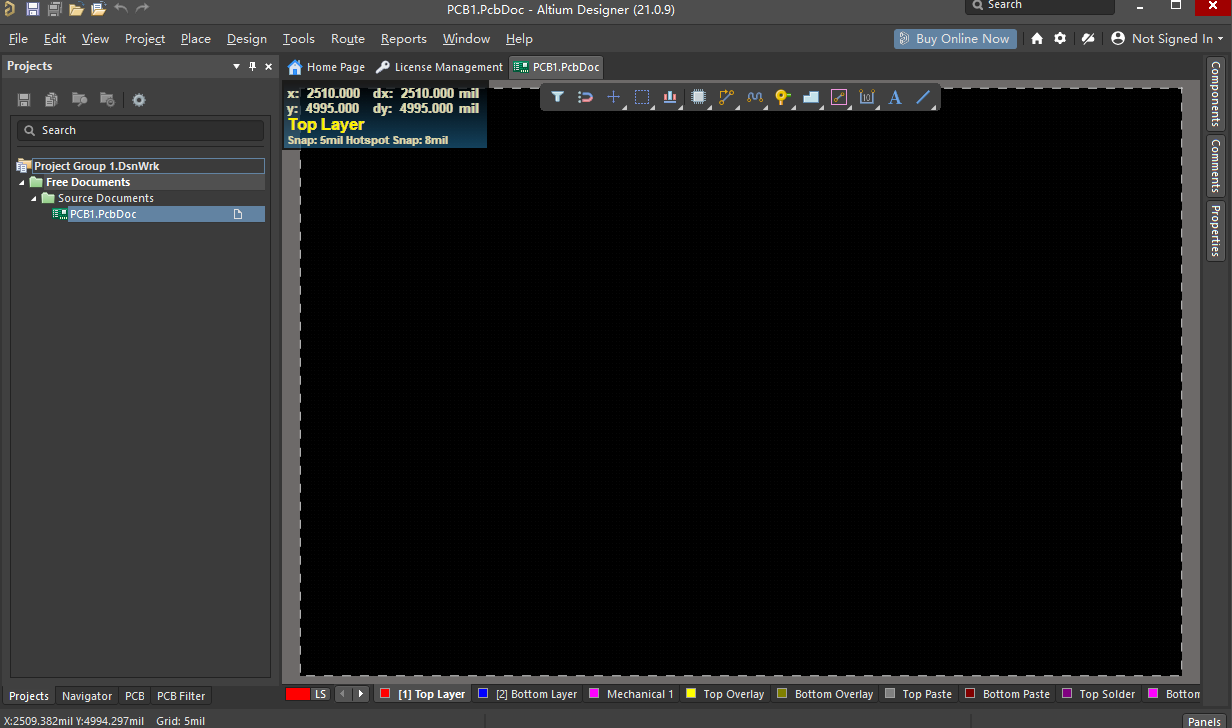
Task: Click the Open Project folder icon
Action: 98,9
